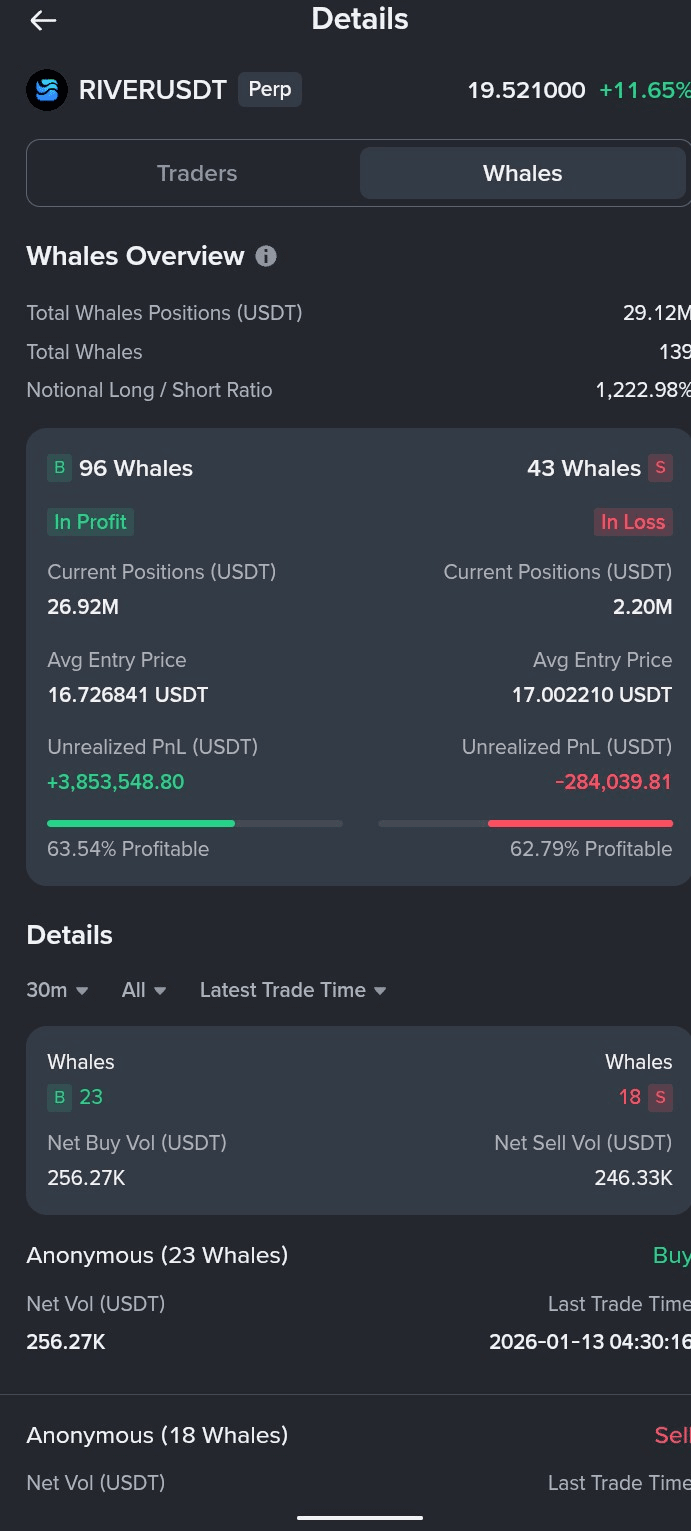Open the 30m timeframe dropdown
Viewport: 691px width, 1531px height.
(58, 990)
